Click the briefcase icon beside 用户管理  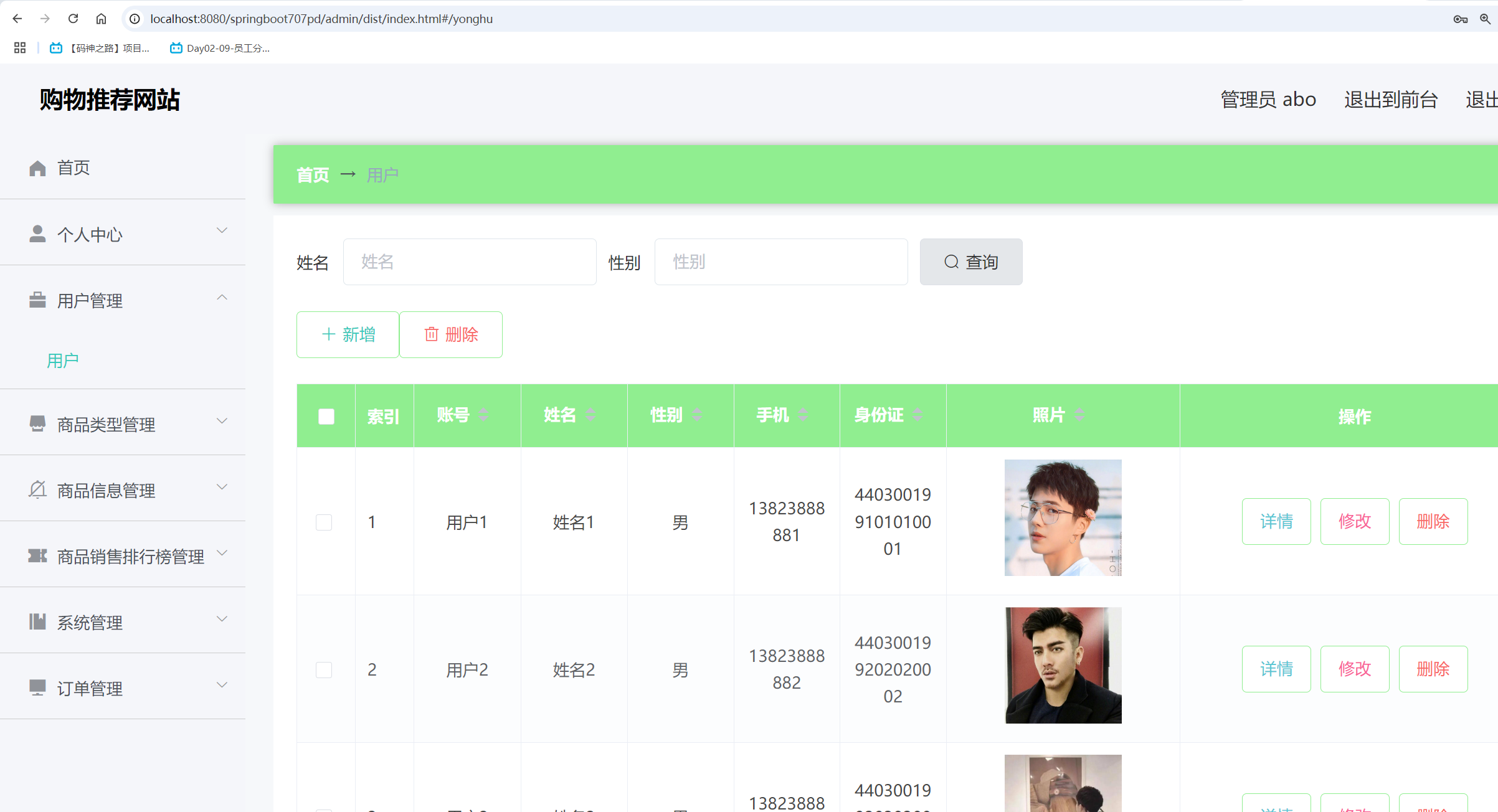[x=37, y=300]
